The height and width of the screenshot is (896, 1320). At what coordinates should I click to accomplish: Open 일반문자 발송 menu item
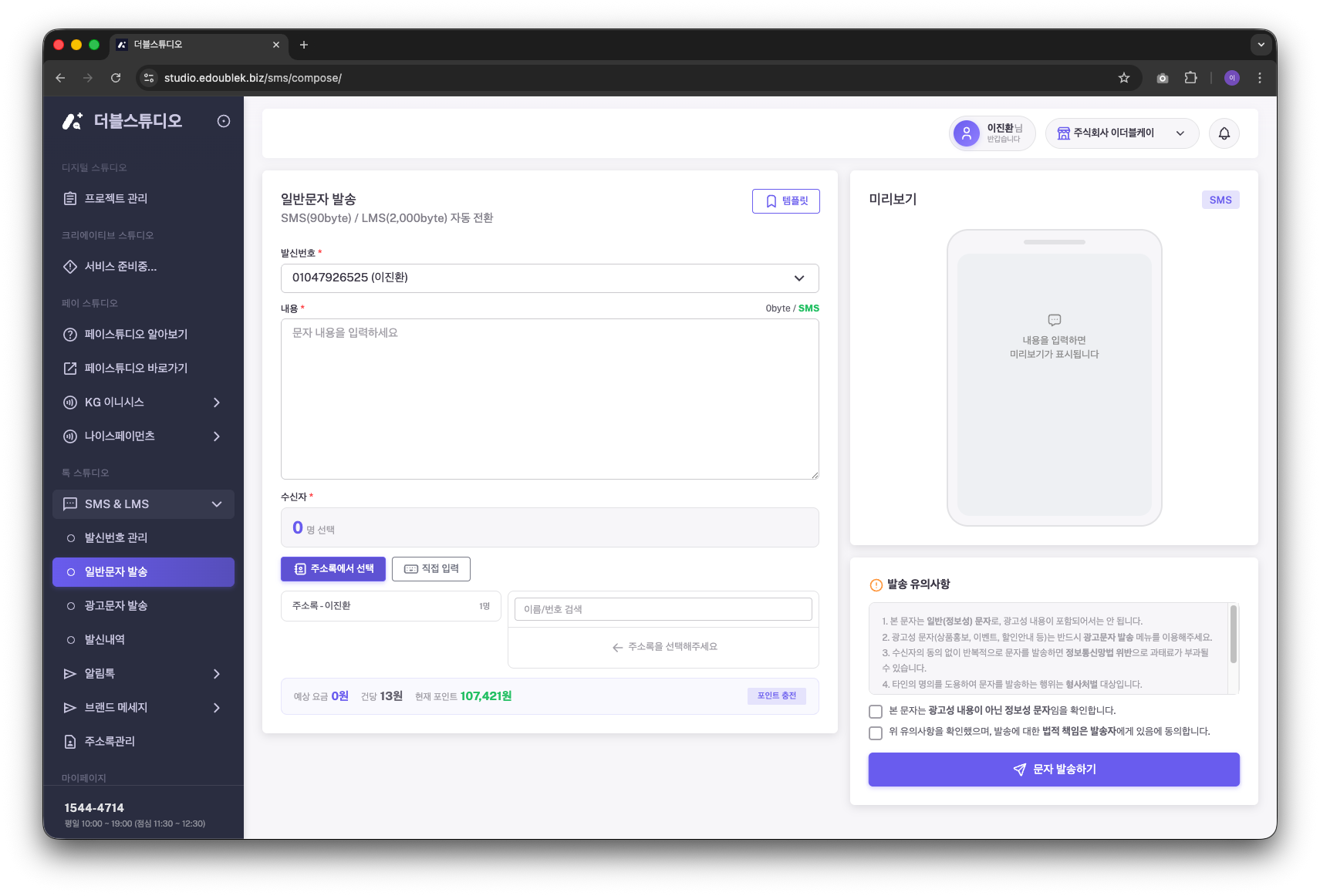pos(143,572)
